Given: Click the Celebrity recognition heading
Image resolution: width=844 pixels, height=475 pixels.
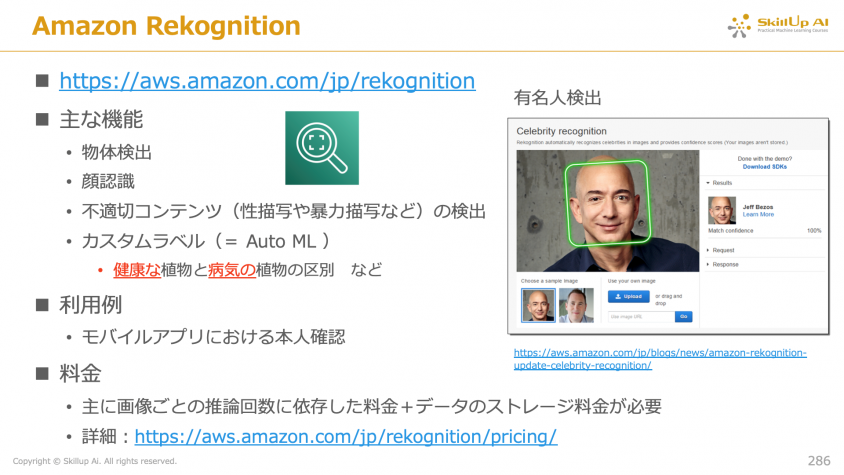Looking at the screenshot, I should (562, 131).
